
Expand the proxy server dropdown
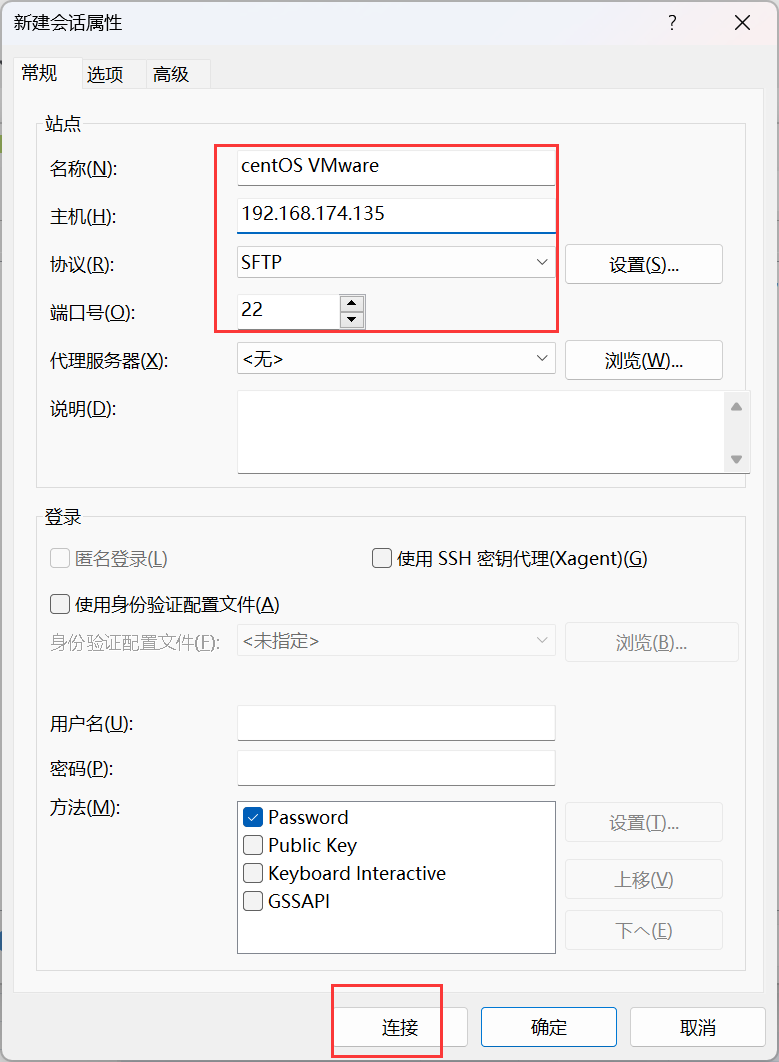(x=396, y=359)
